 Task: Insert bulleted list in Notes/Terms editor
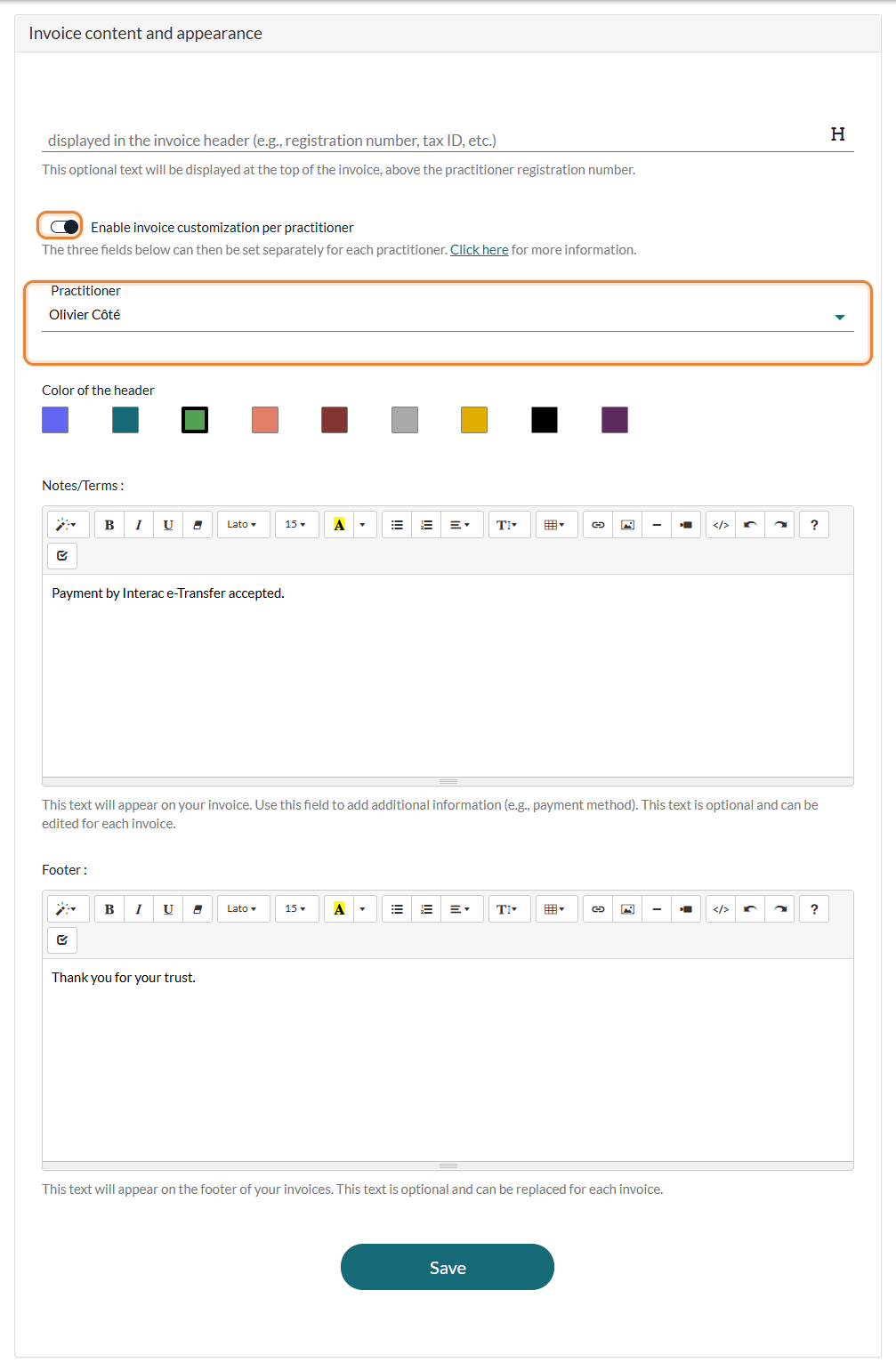(397, 525)
